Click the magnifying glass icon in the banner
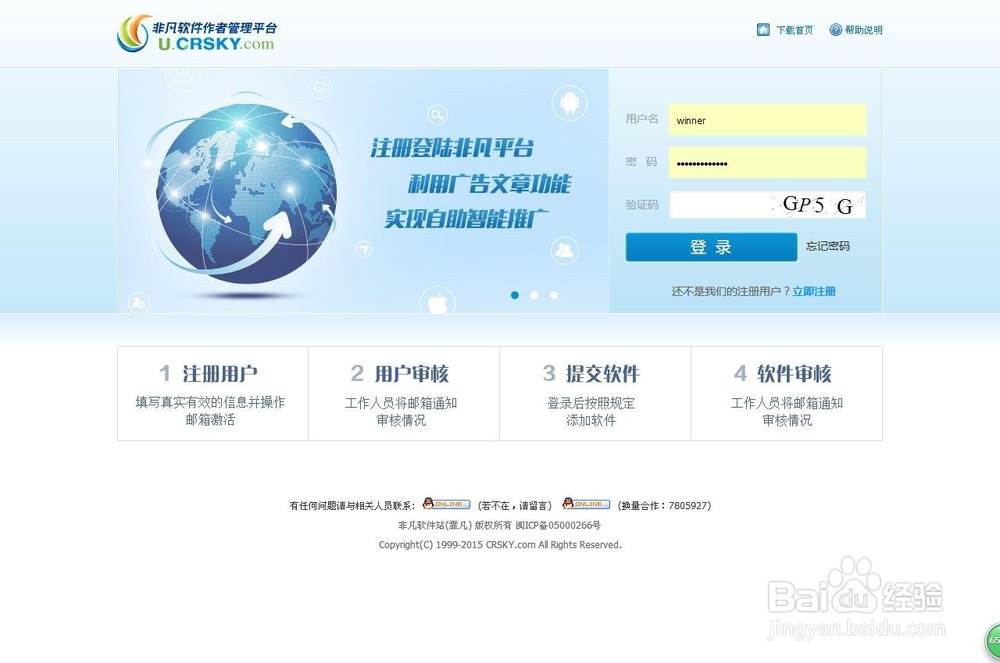The width and height of the screenshot is (1000, 663). point(436,114)
